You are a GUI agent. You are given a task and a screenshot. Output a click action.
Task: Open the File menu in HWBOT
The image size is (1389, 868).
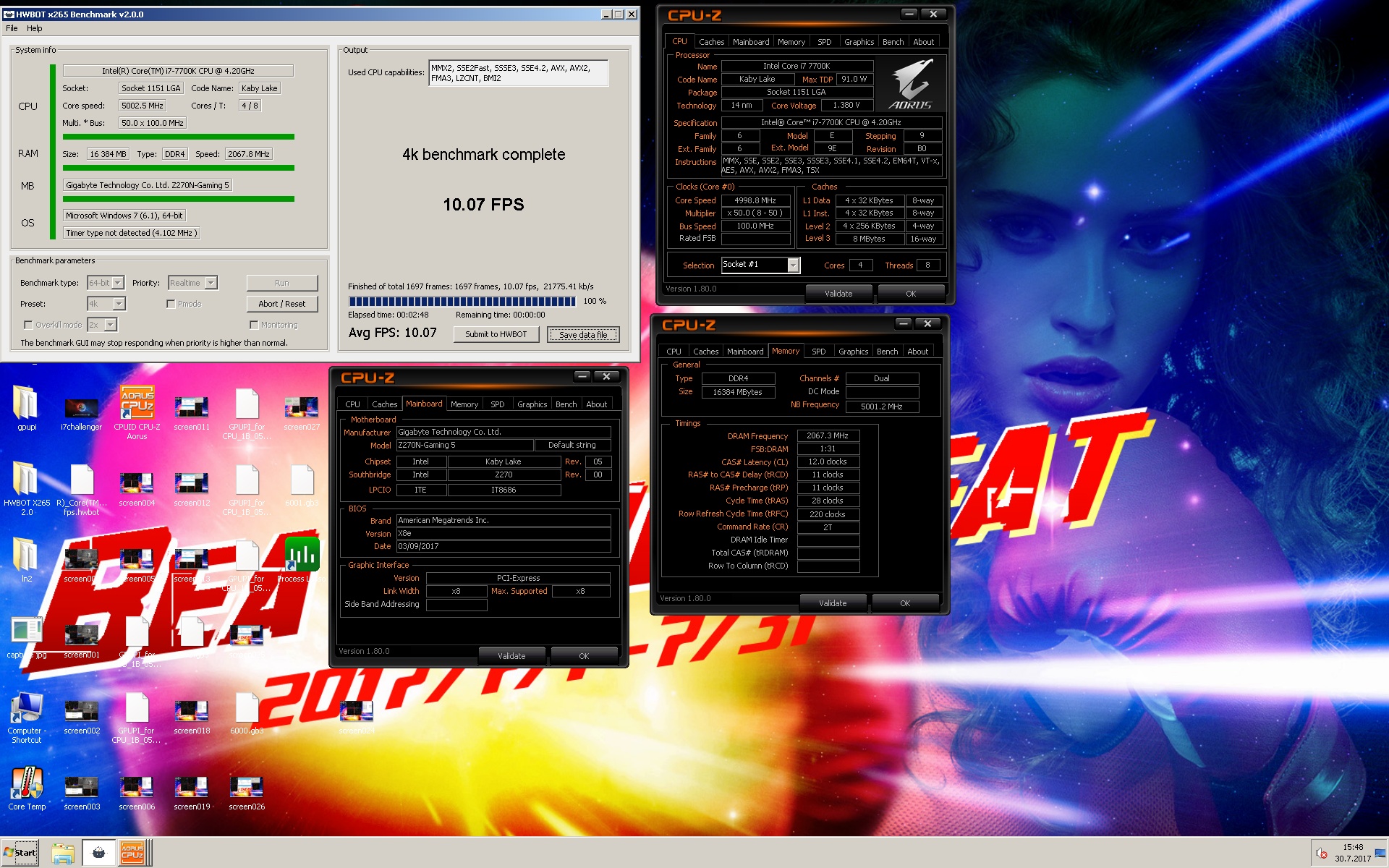12,28
